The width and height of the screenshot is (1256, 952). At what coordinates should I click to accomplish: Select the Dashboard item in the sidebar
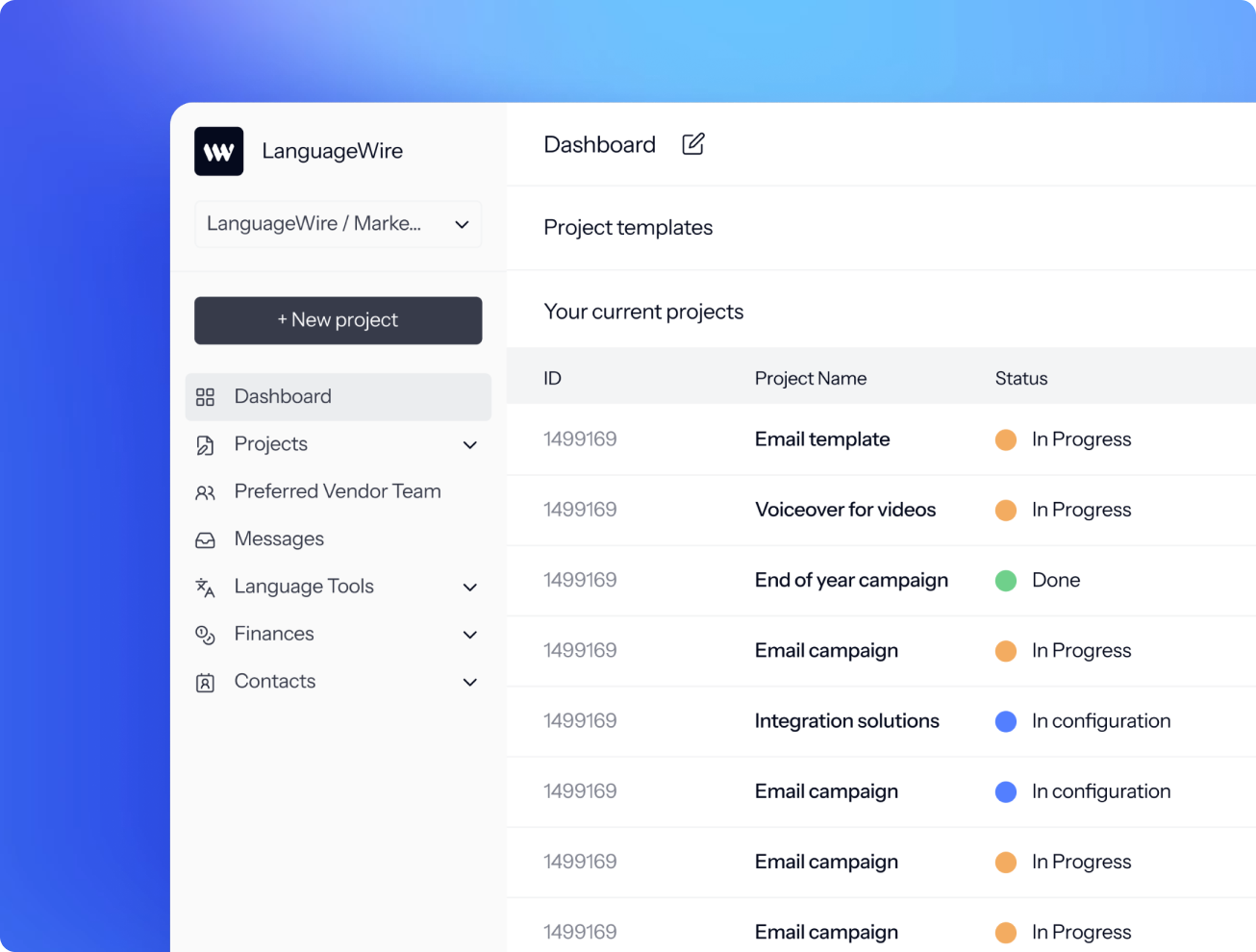coord(283,396)
